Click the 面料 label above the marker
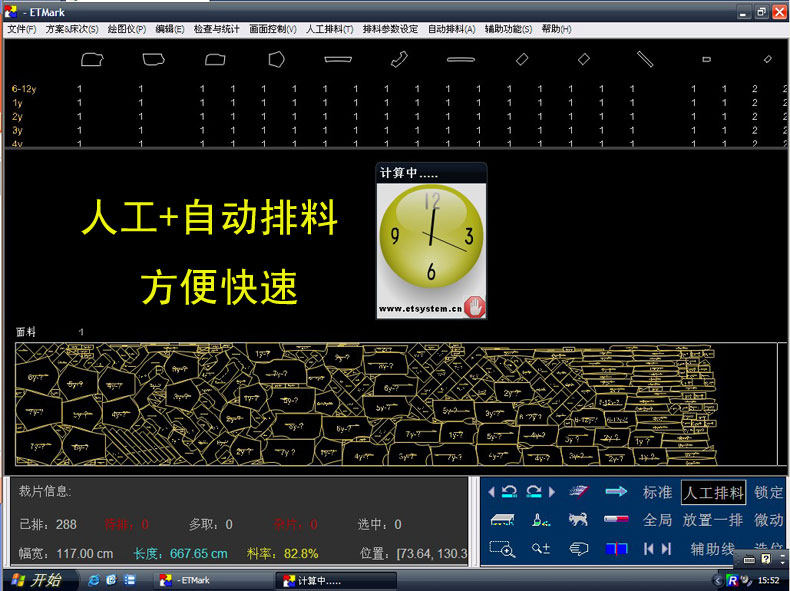Viewport: 790px width, 591px height. click(x=26, y=332)
